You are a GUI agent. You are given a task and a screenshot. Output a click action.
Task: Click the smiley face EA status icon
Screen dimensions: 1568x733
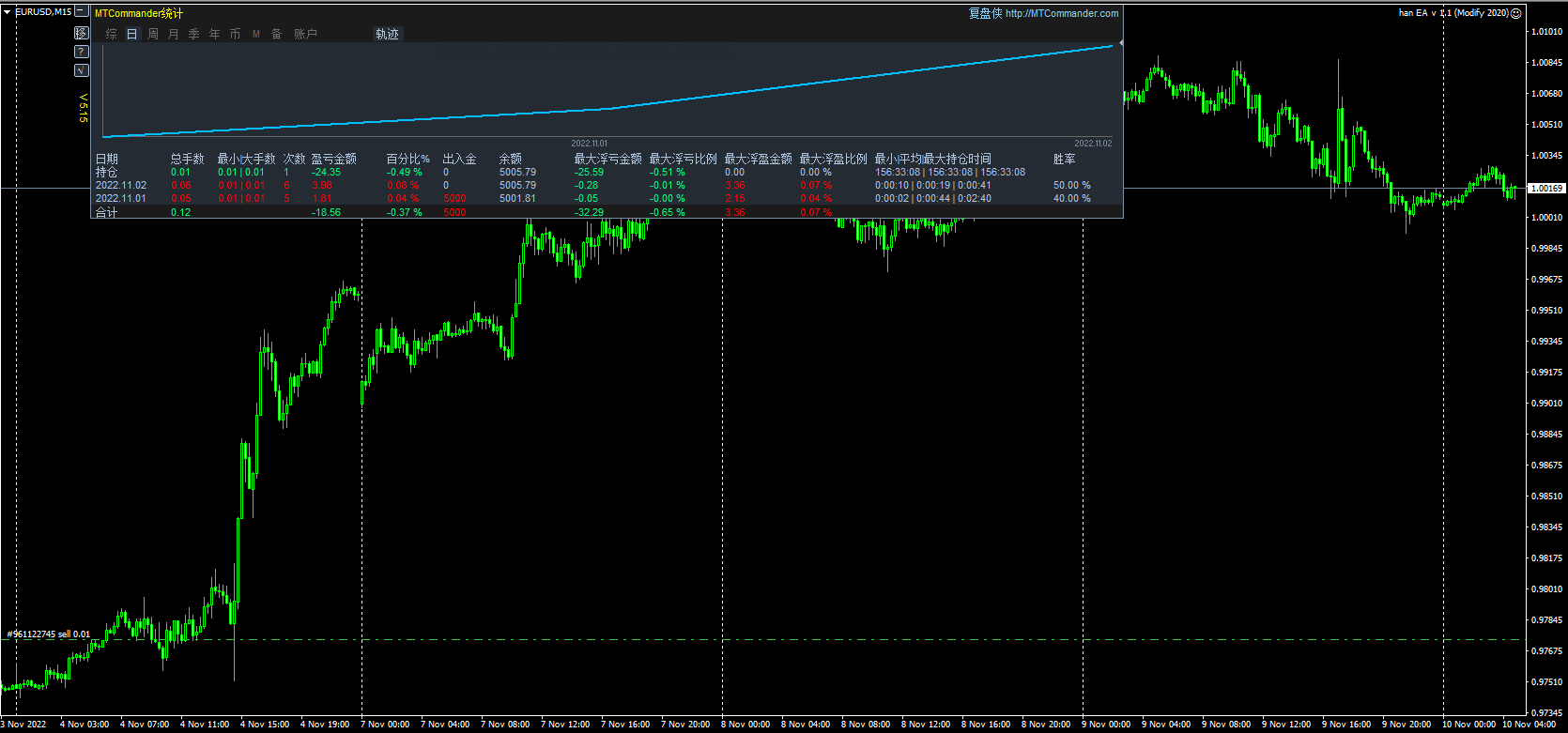(x=1515, y=13)
